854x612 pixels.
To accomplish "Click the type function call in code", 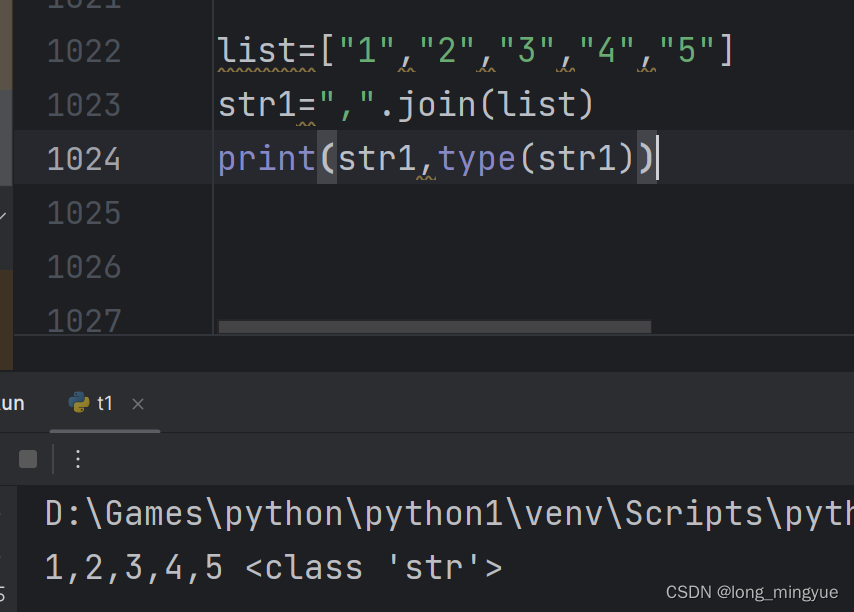I will pyautogui.click(x=477, y=158).
